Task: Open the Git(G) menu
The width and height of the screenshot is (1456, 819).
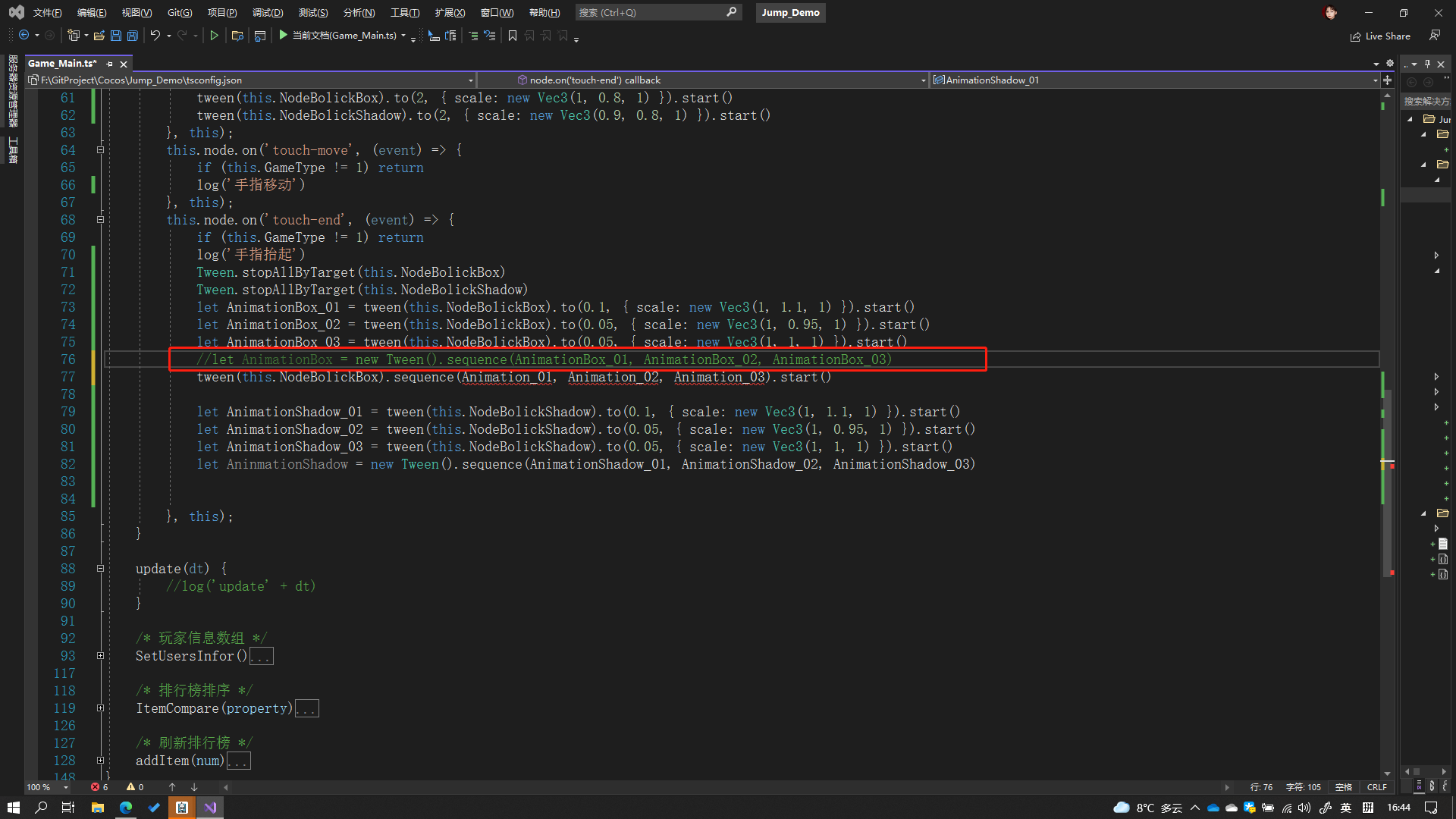Action: tap(180, 13)
